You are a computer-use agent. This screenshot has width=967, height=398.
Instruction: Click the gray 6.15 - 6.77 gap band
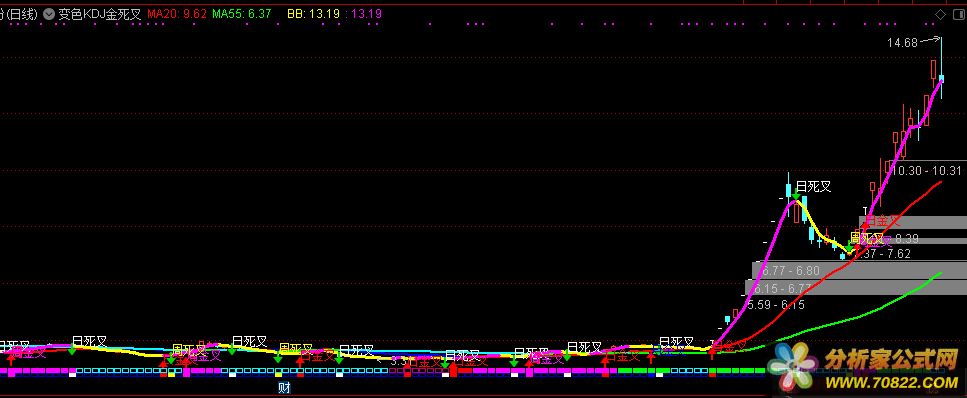(x=857, y=288)
